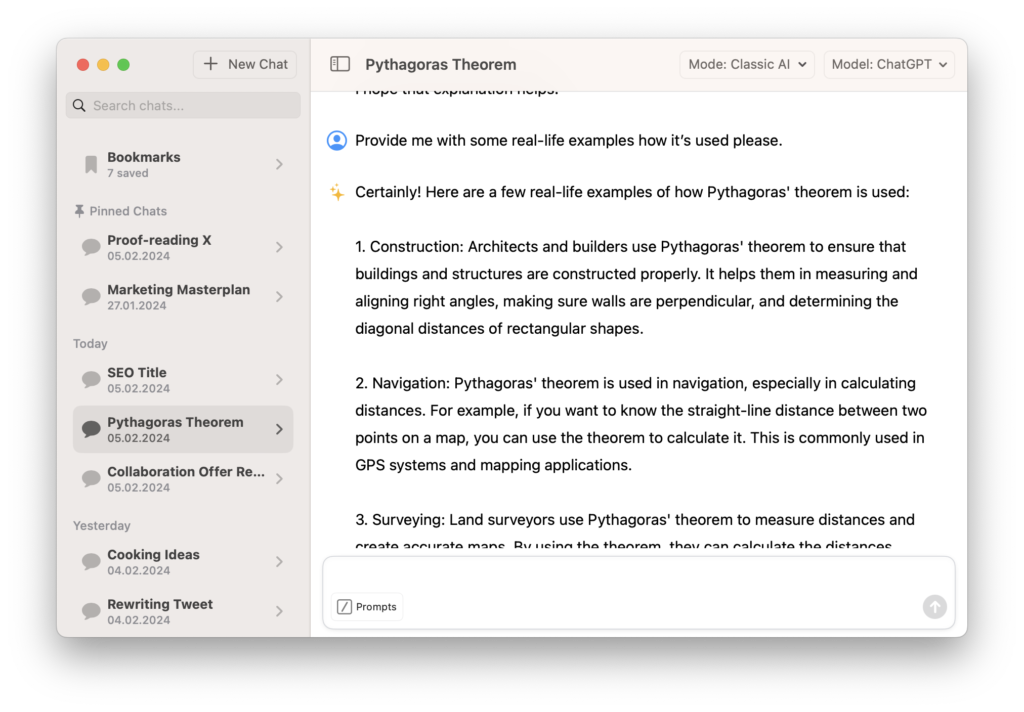Toggle the sidebar panel icon
Viewport: 1024px width, 712px height.
pyautogui.click(x=340, y=64)
